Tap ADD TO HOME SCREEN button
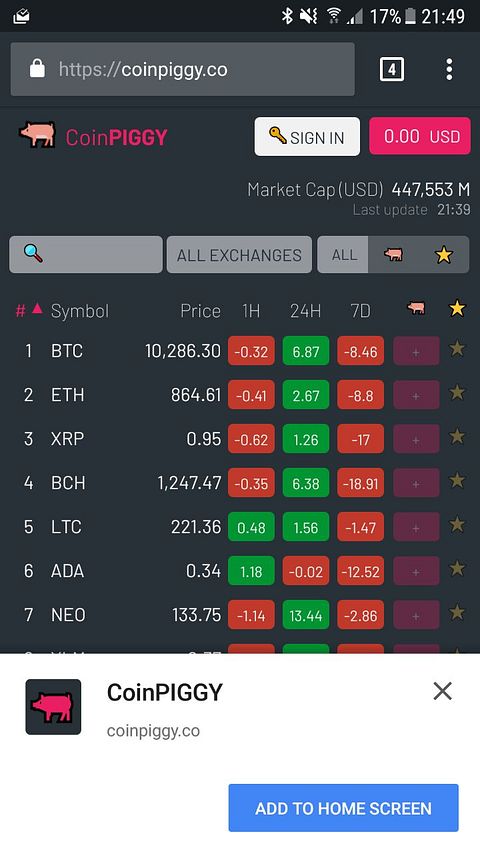The image size is (480, 853). click(343, 808)
